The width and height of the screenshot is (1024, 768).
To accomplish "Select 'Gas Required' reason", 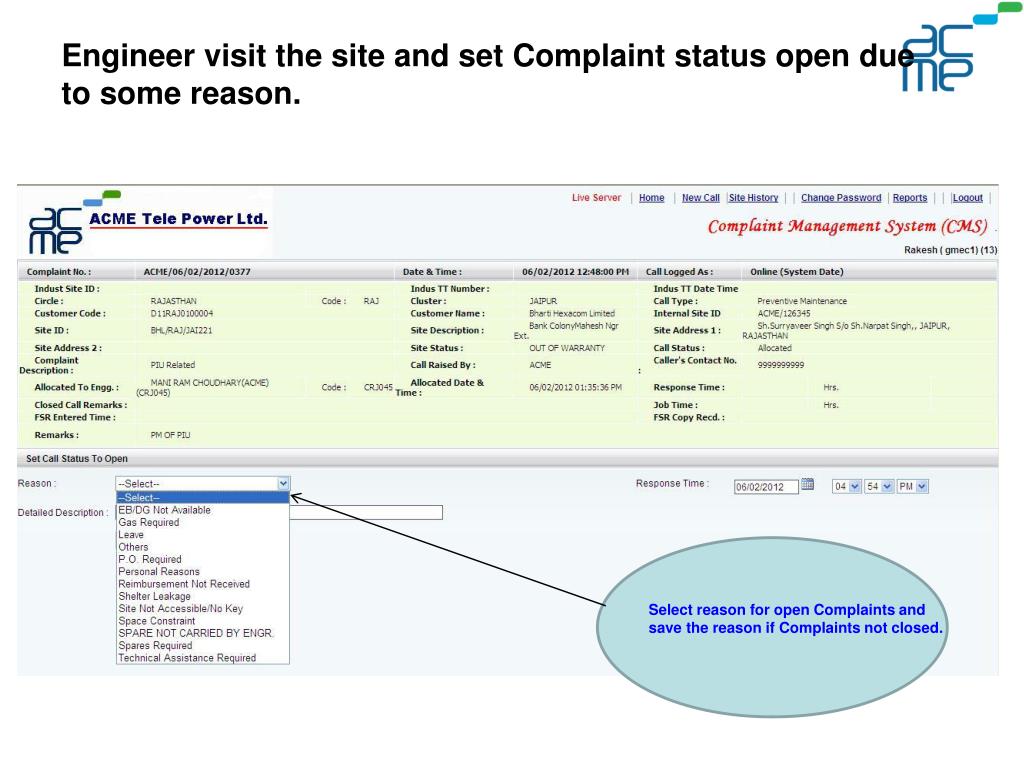I will 202,522.
